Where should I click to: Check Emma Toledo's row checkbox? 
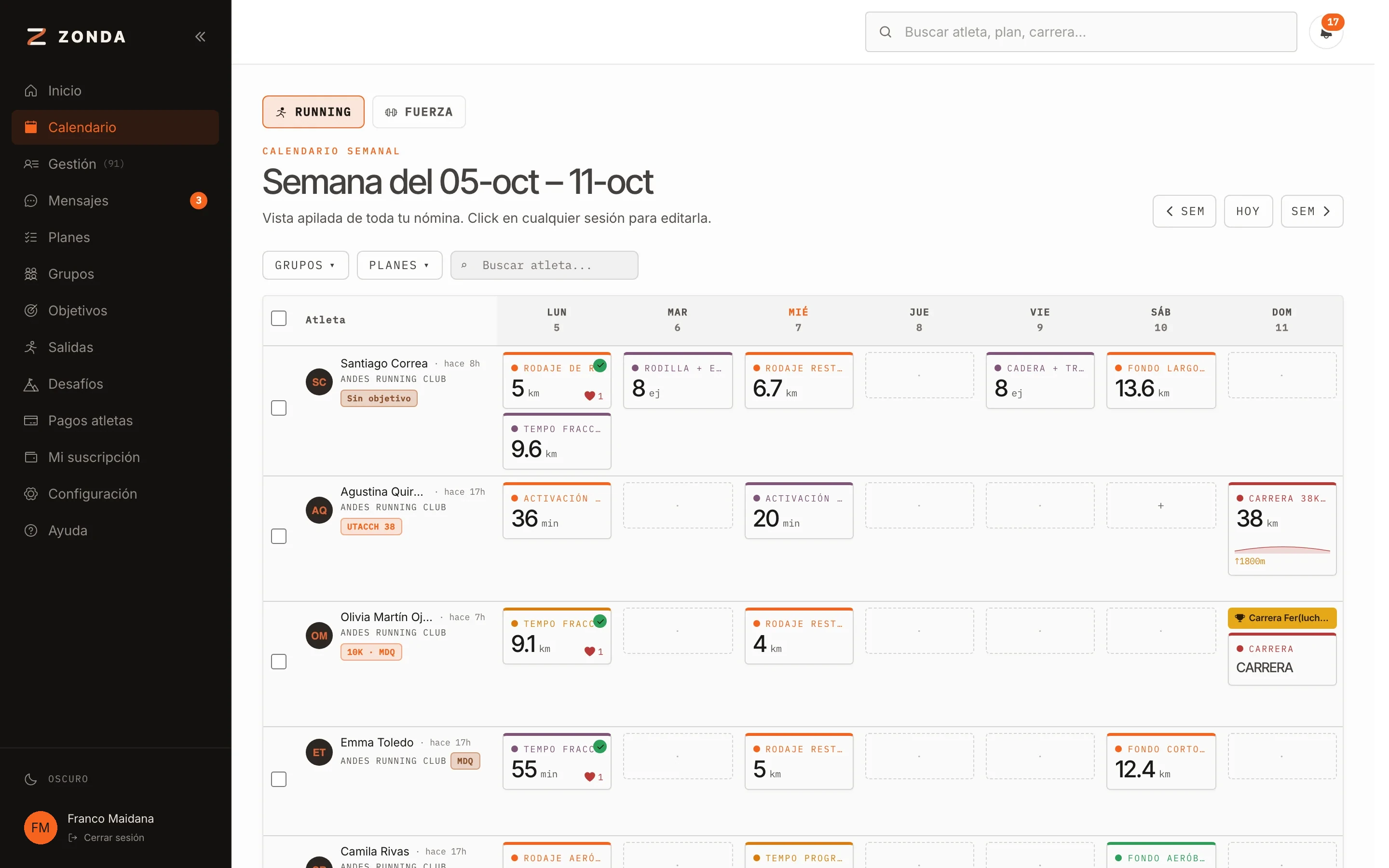coord(279,779)
